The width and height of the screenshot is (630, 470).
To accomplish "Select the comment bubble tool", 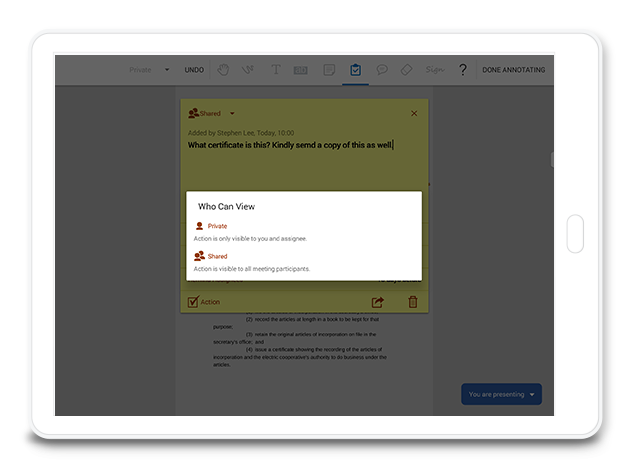I will [382, 69].
